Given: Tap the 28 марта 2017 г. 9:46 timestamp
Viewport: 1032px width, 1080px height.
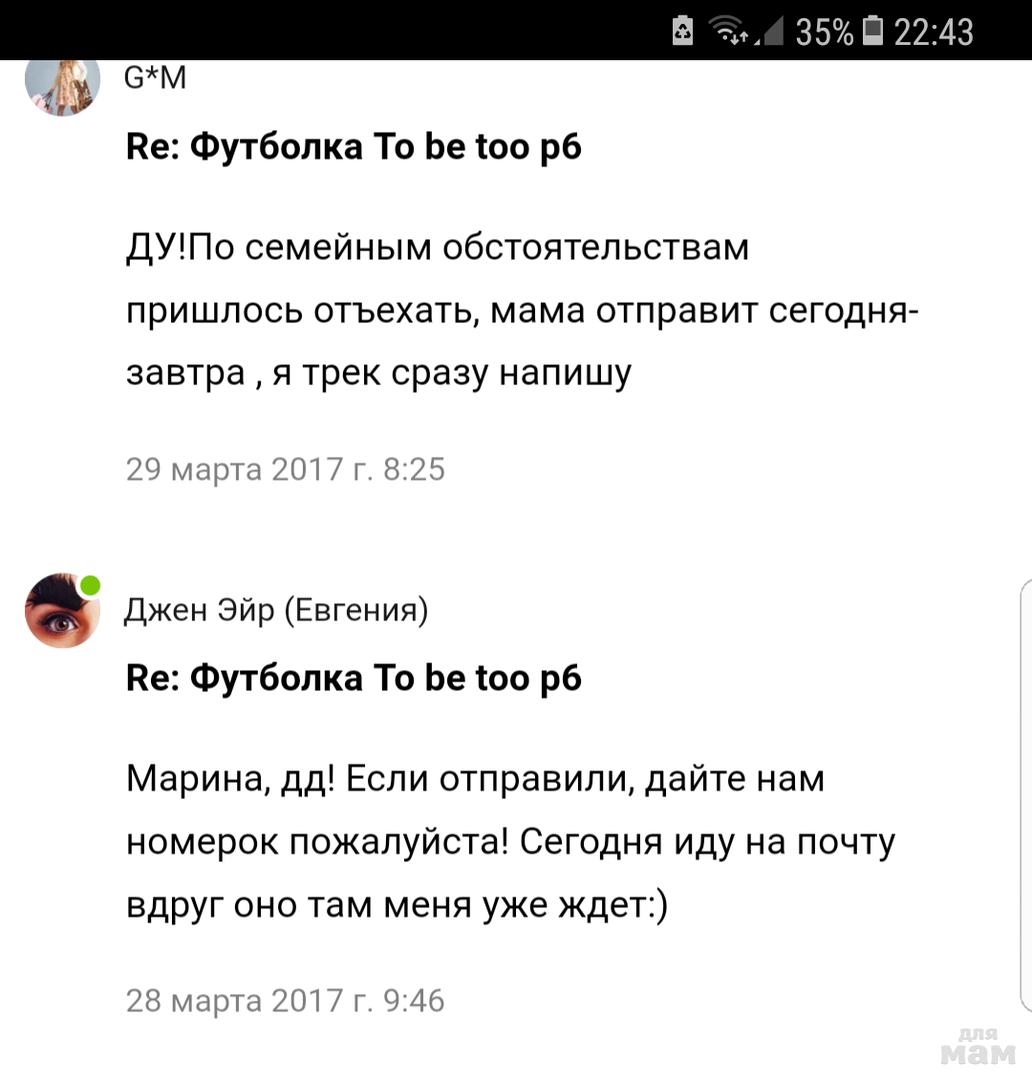Looking at the screenshot, I should point(285,1001).
